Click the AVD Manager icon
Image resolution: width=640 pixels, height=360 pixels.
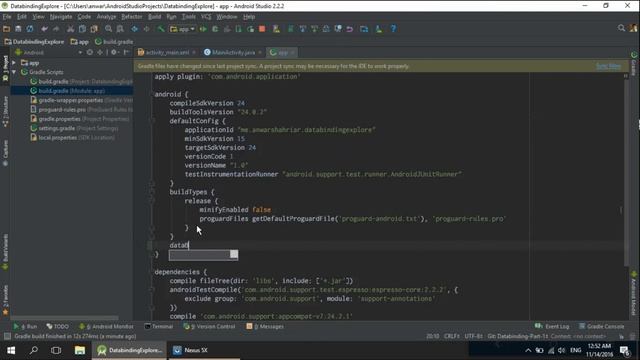(276, 29)
